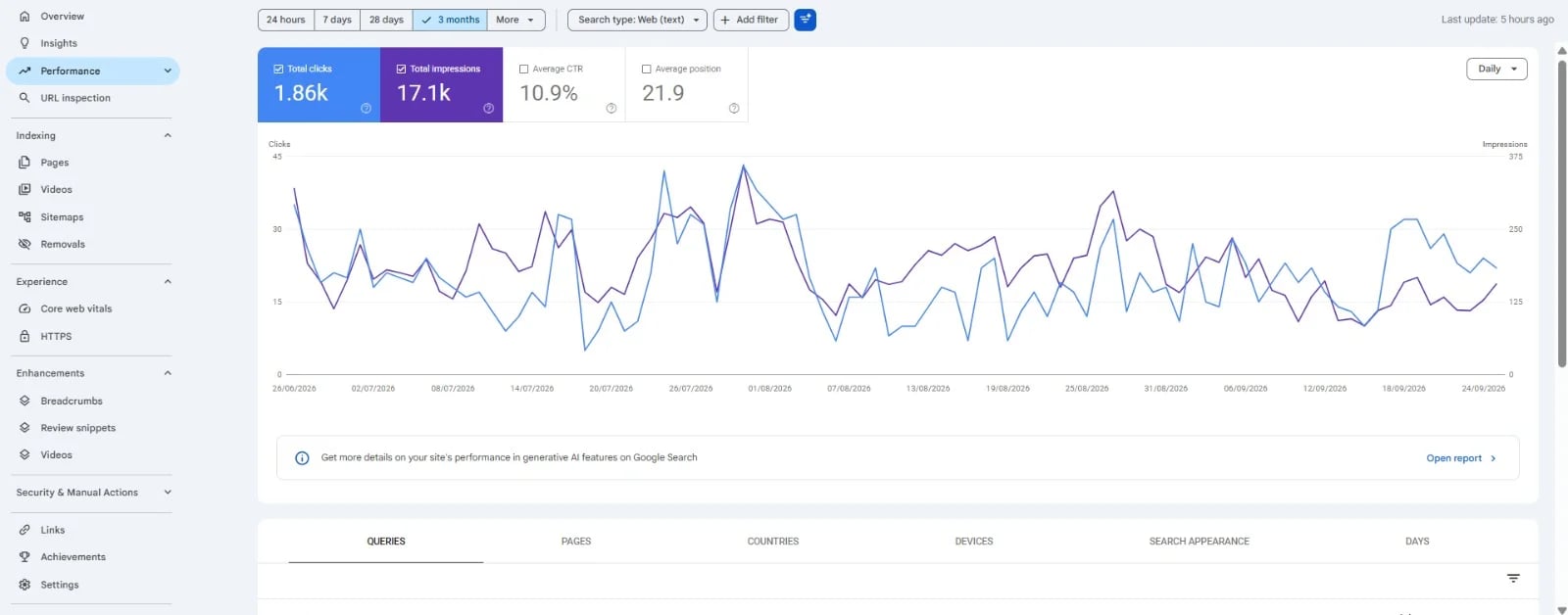
Task: Click help icon on Total impressions card
Action: click(x=488, y=109)
